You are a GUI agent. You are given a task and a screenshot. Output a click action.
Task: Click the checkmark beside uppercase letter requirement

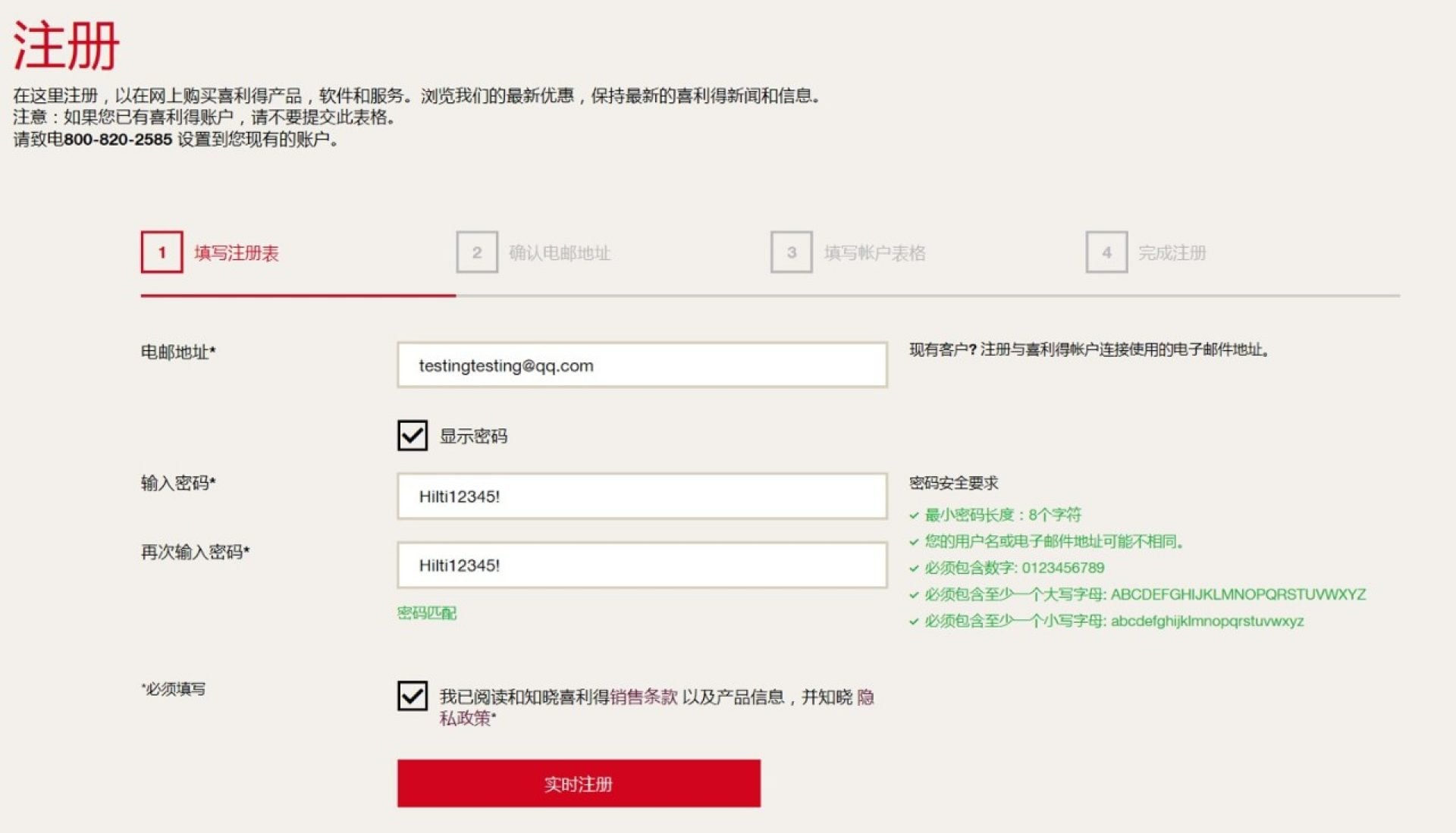[914, 594]
